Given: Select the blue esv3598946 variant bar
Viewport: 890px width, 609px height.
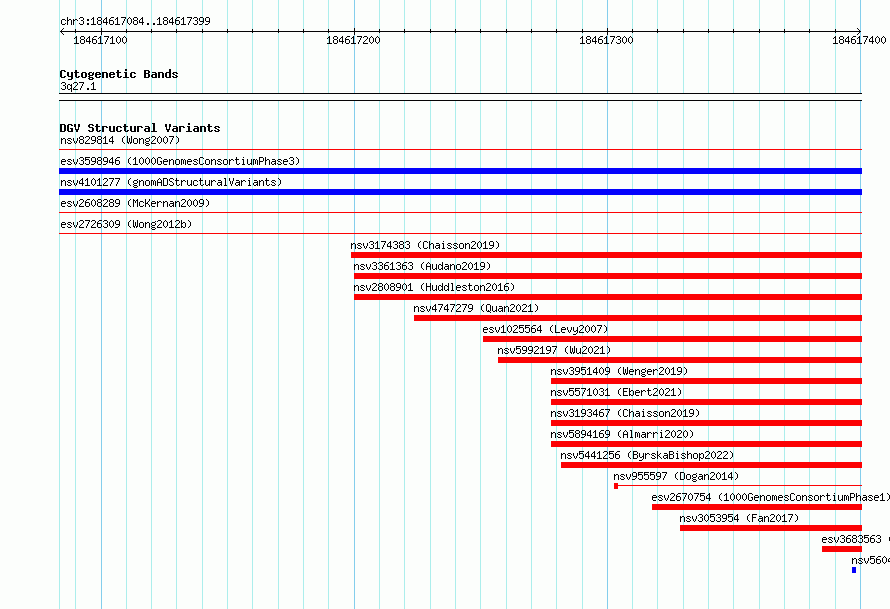Looking at the screenshot, I should click(460, 171).
